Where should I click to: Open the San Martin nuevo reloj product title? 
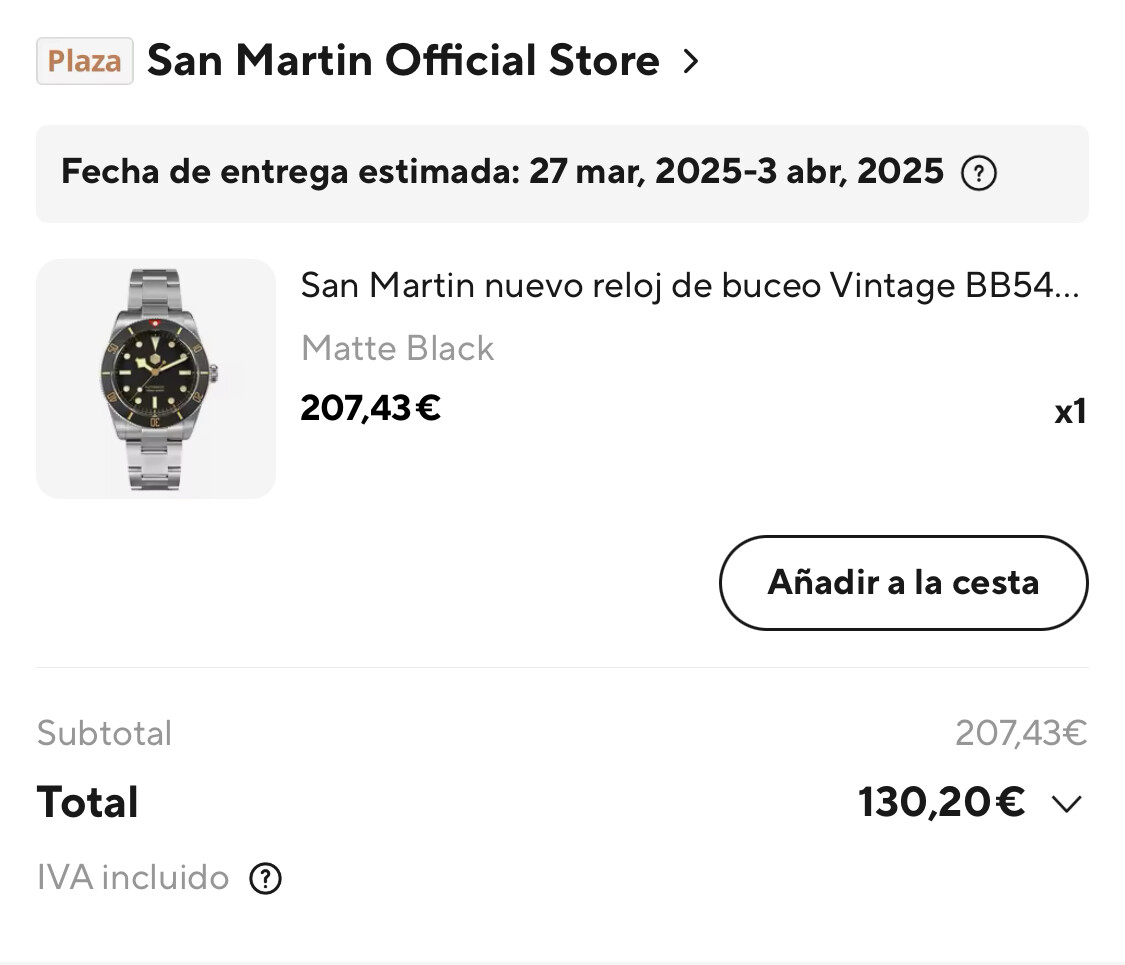tap(690, 287)
